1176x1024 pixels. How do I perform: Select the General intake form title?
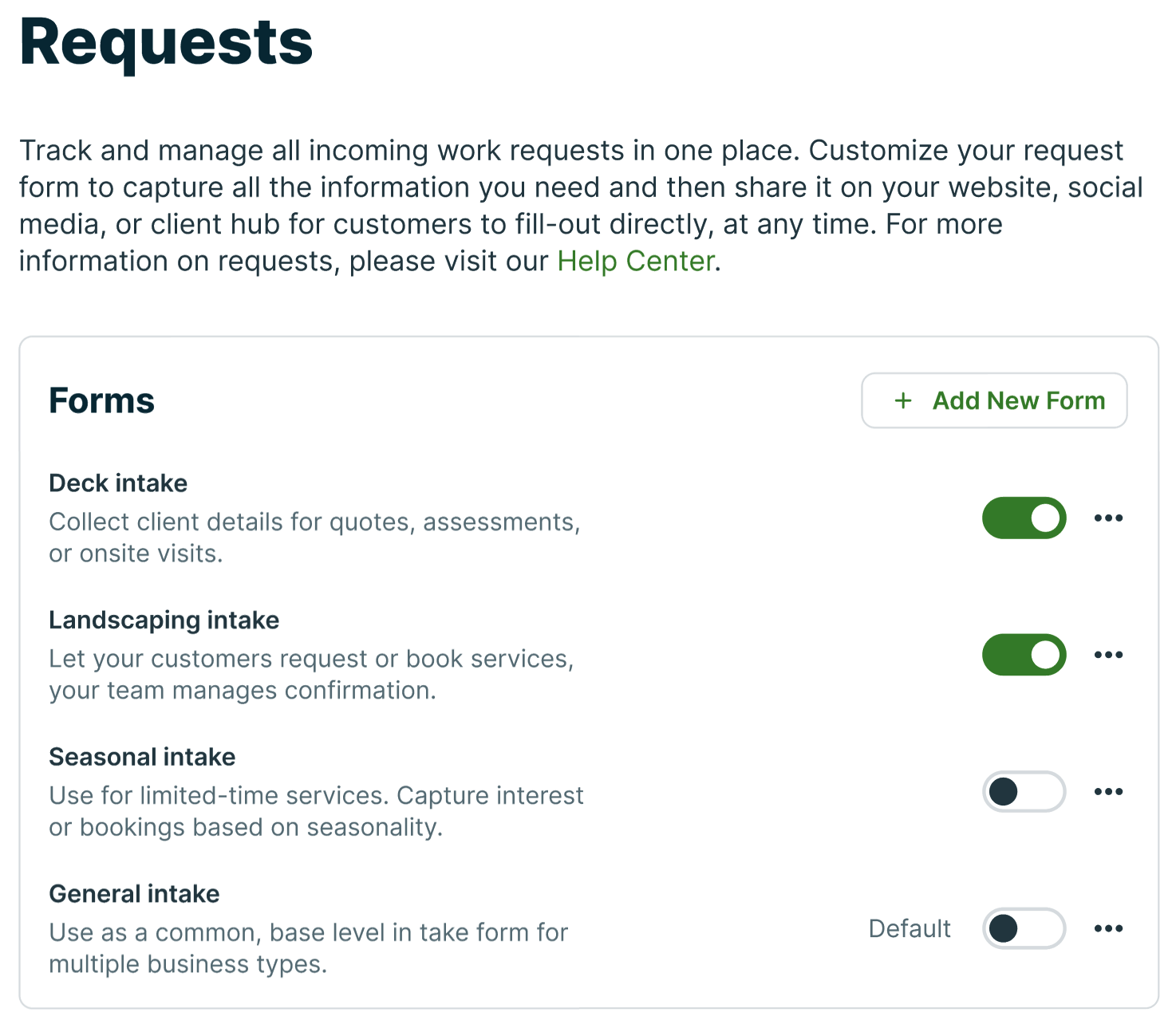[134, 894]
